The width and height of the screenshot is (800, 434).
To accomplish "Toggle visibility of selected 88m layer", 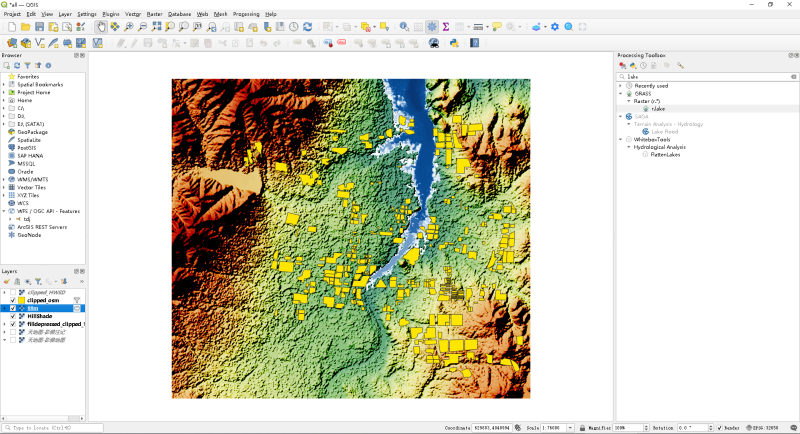I will pyautogui.click(x=13, y=309).
